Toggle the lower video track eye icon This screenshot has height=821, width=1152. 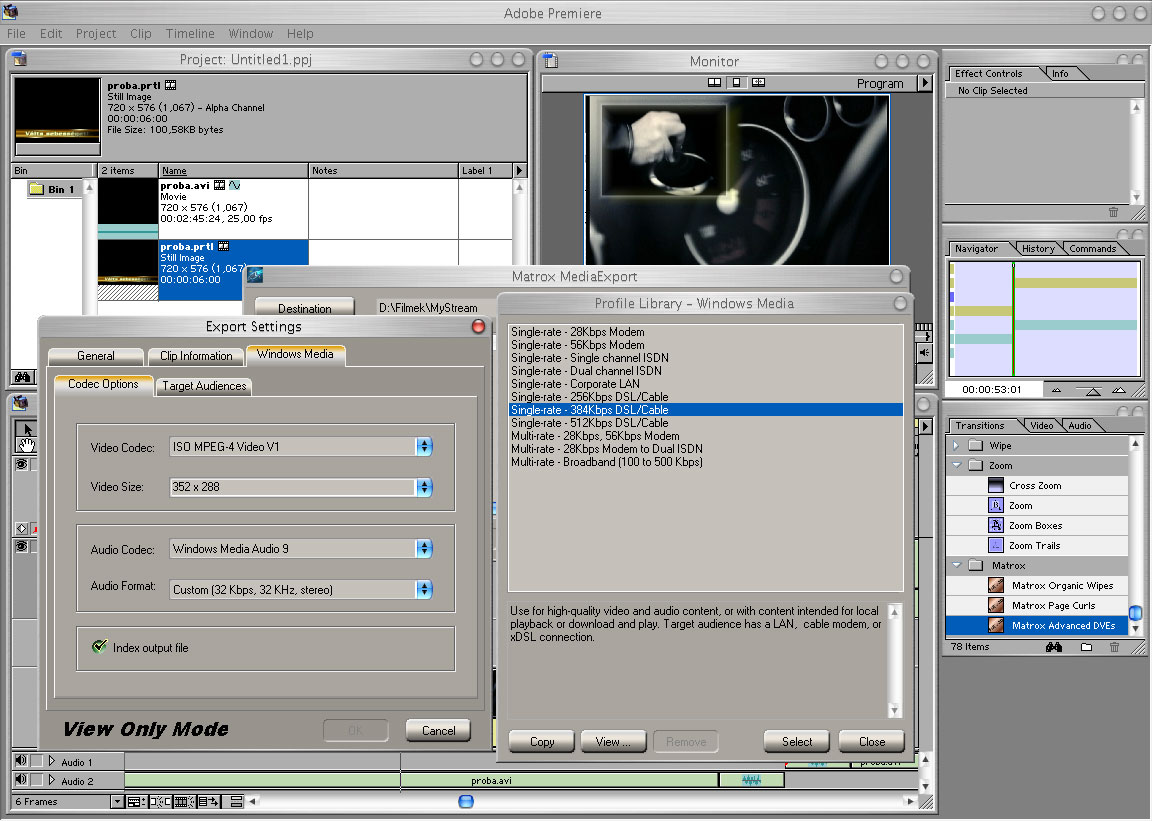click(x=21, y=546)
